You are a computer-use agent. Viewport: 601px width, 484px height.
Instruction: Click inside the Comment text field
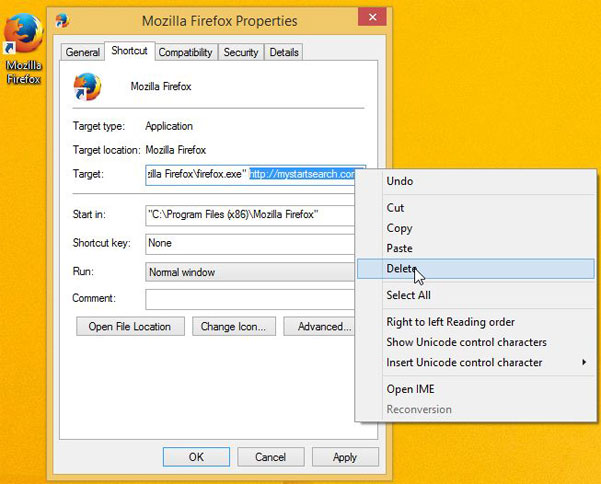[x=250, y=299]
